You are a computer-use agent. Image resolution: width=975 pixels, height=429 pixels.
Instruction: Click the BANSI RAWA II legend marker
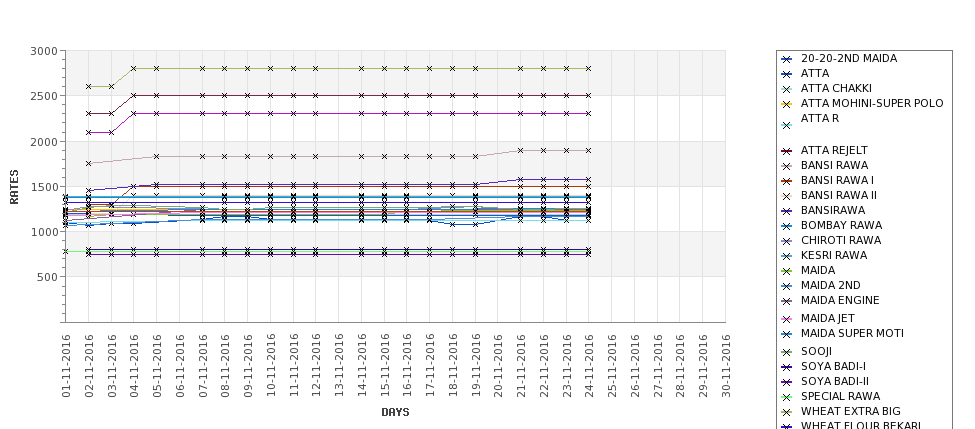[787, 196]
